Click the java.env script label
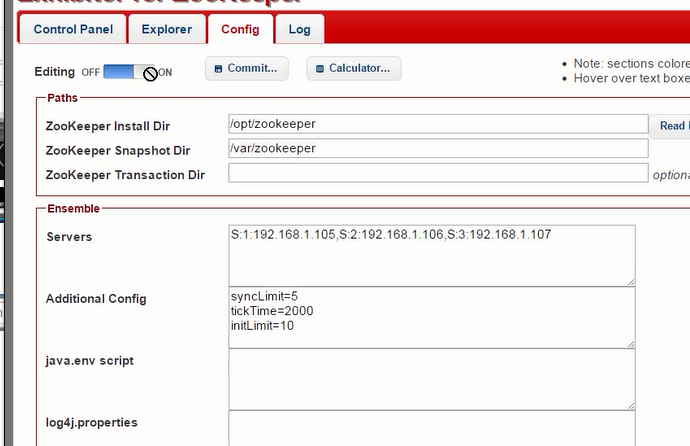The width and height of the screenshot is (690, 446). coord(89,361)
